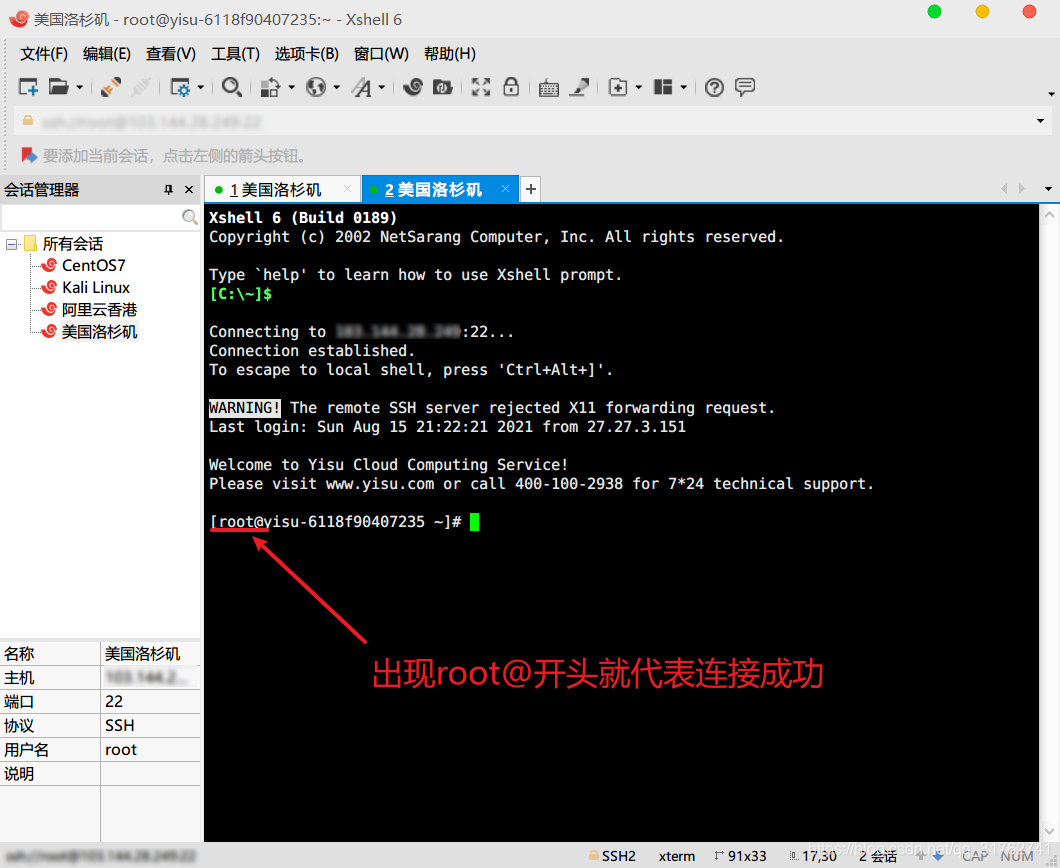
Task: Select 阿里云香港 session in tree
Action: (x=99, y=310)
